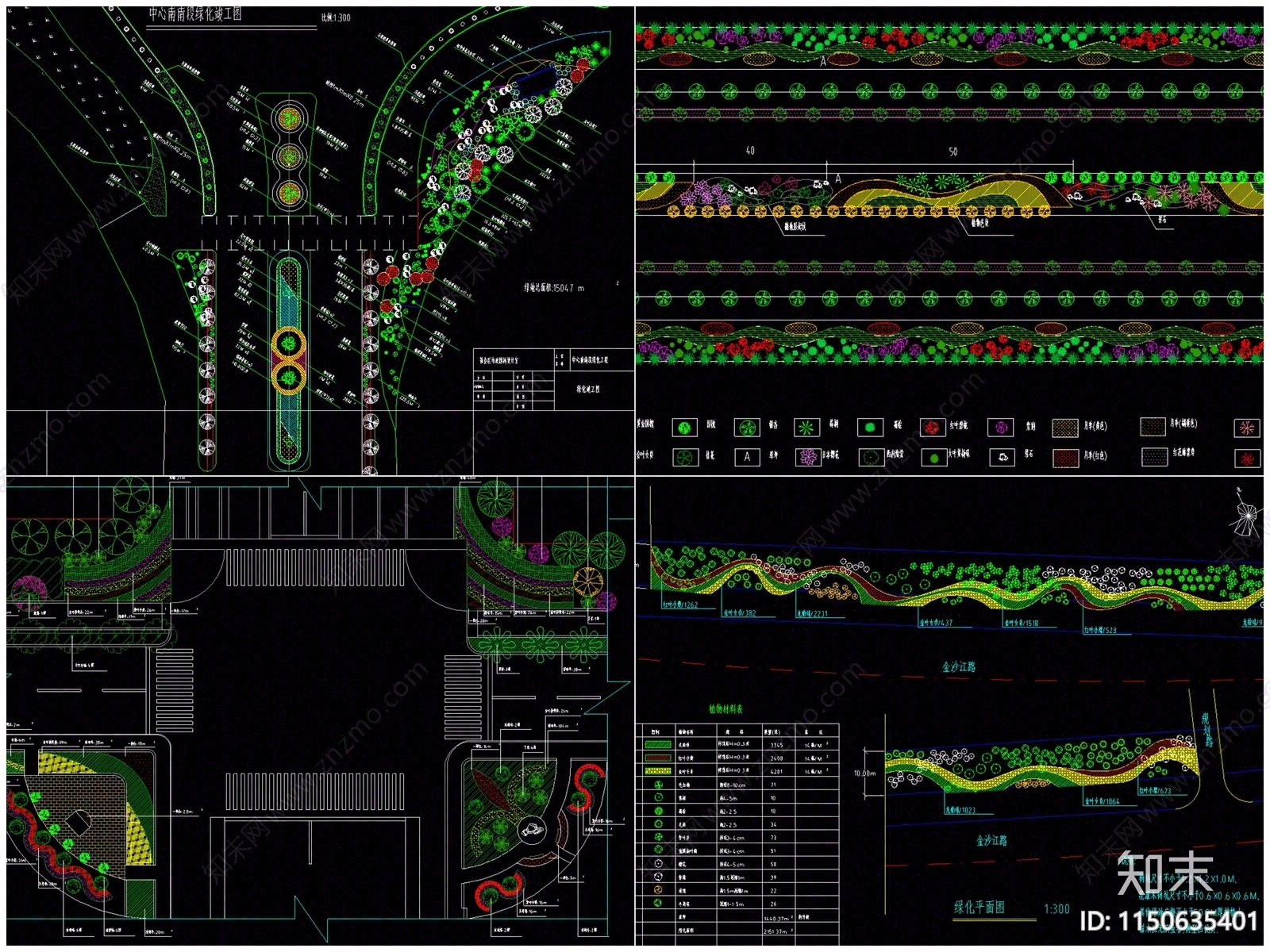Click the orange pinwheel tree symbol in material table
Screen dimensions: 1270x952
[x=658, y=891]
